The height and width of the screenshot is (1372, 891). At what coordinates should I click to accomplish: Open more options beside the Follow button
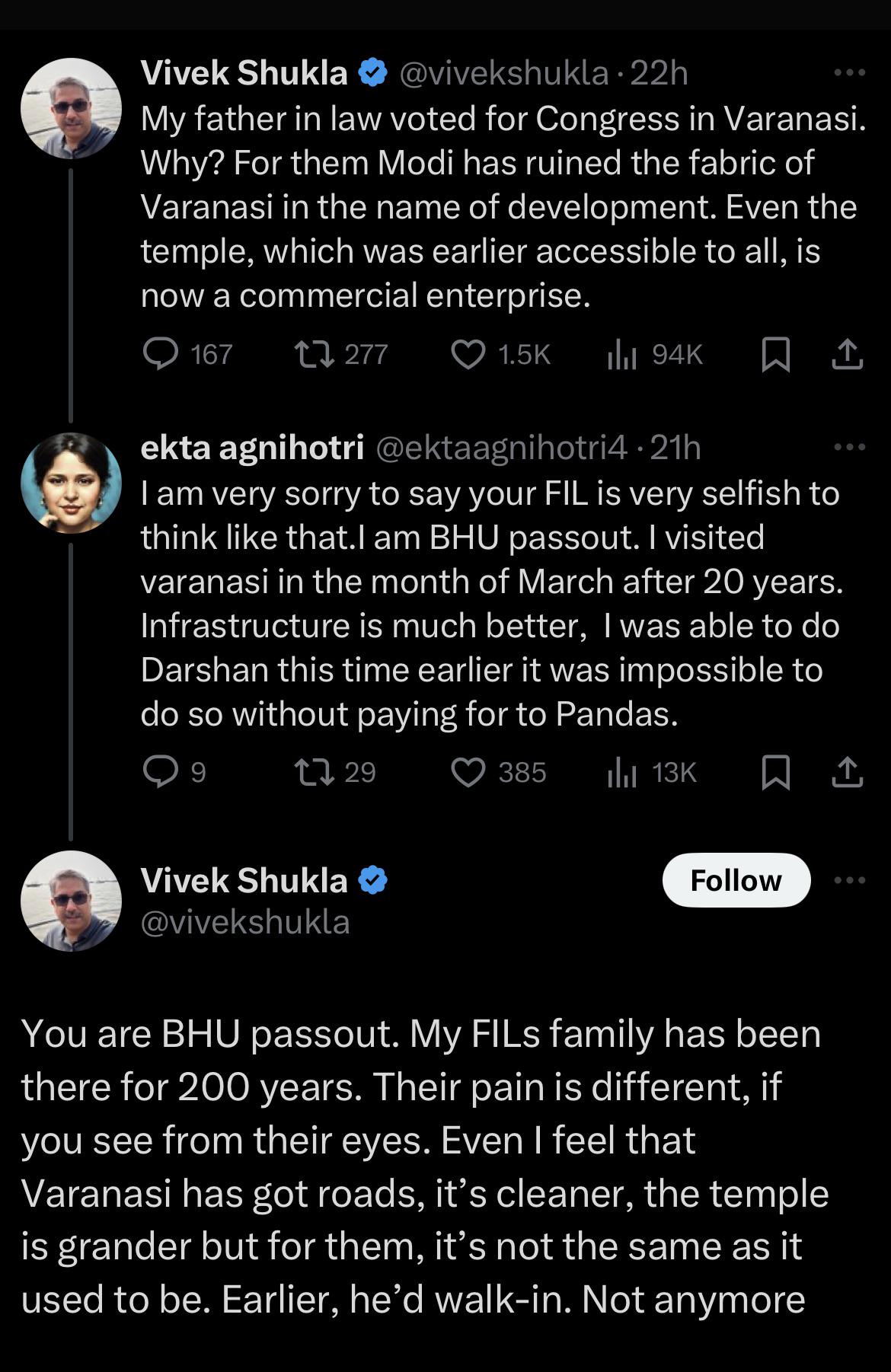(x=849, y=880)
